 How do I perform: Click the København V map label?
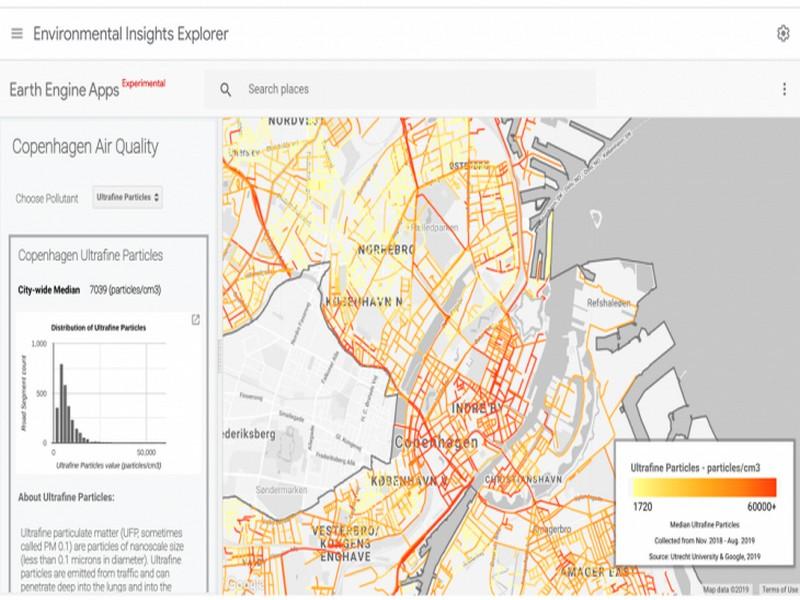coord(409,481)
